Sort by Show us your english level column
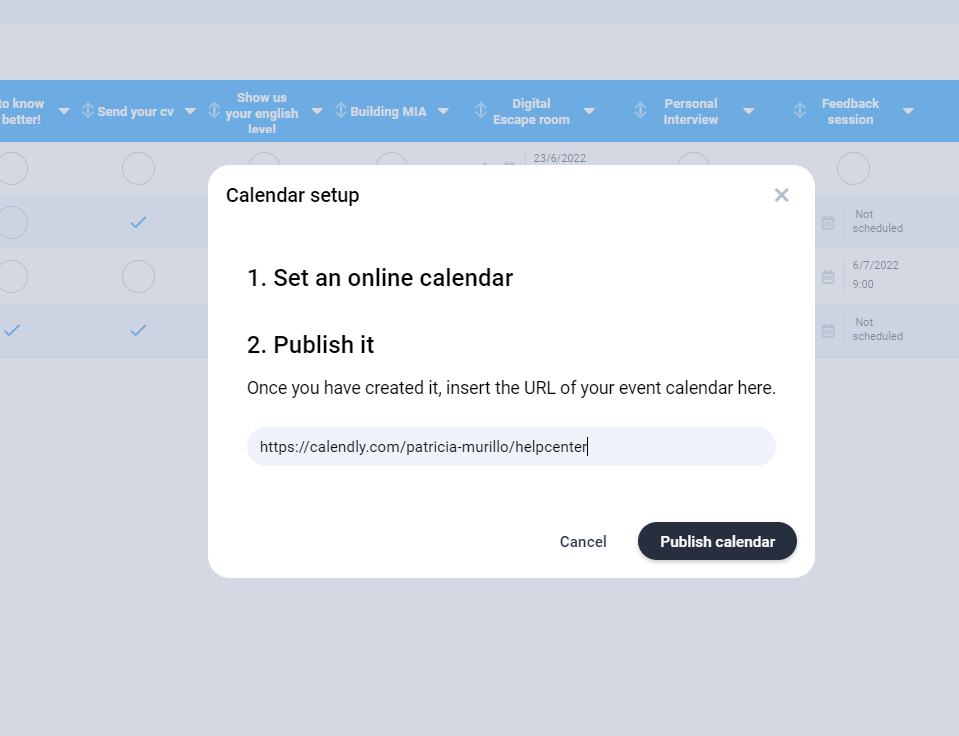 [214, 111]
